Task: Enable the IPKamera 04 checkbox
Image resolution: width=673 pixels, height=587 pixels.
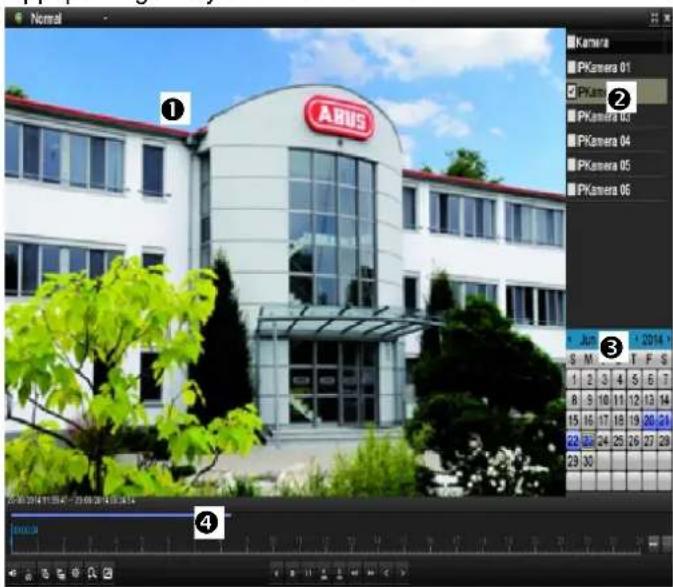Action: 571,141
